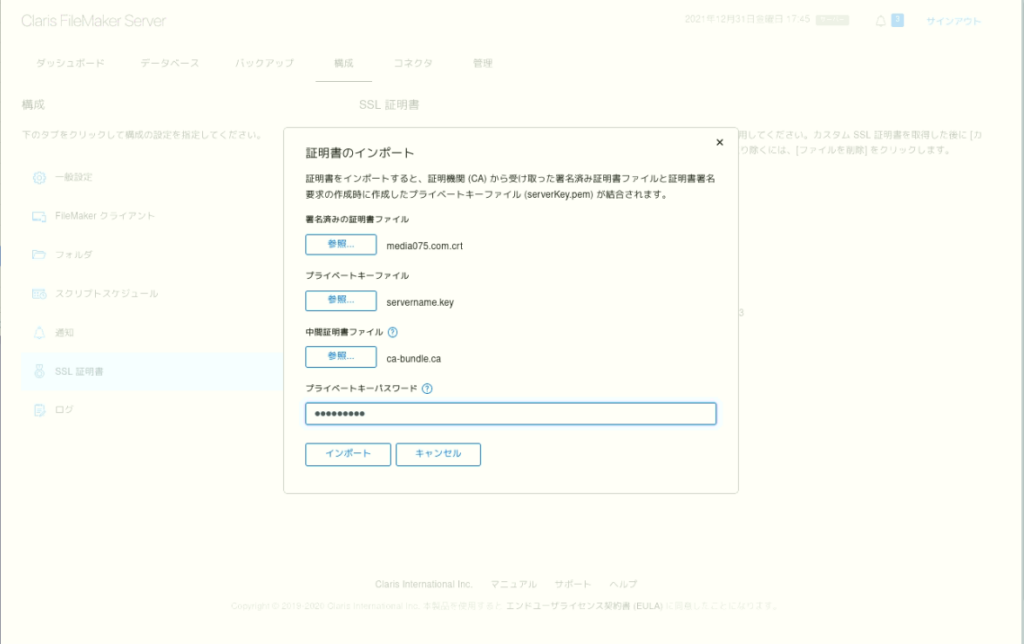Viewport: 1024px width, 644px height.
Task: Close the certificate import dialog
Action: click(x=719, y=142)
